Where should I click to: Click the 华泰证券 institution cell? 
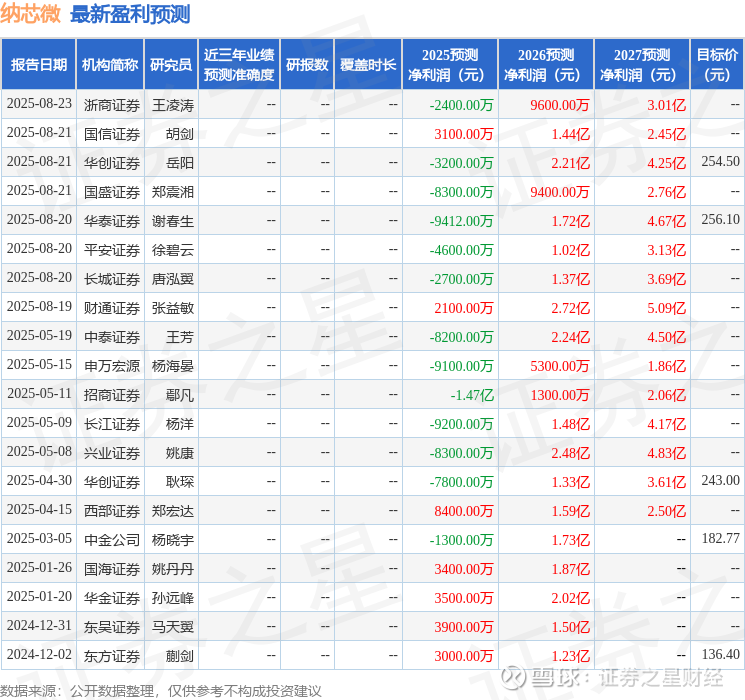(x=112, y=221)
